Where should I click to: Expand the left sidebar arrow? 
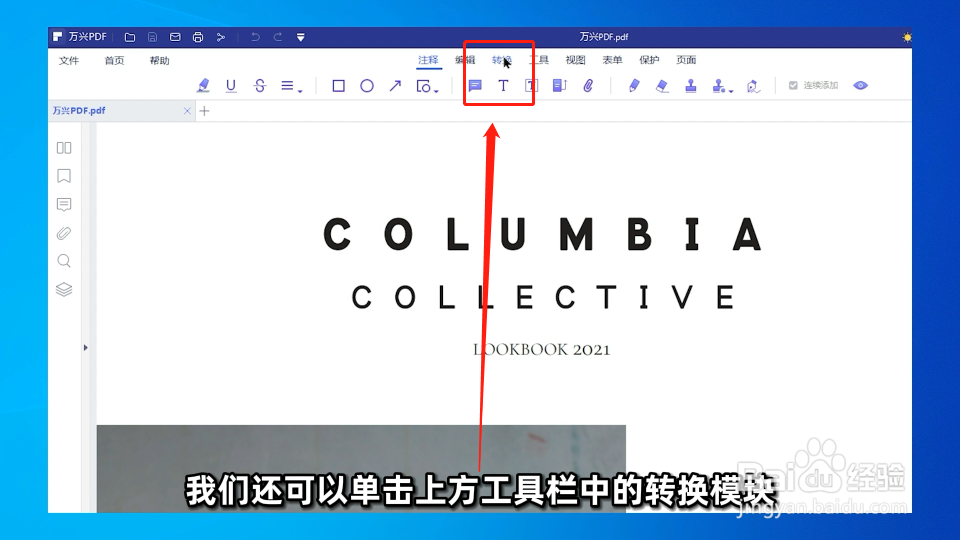coord(86,348)
